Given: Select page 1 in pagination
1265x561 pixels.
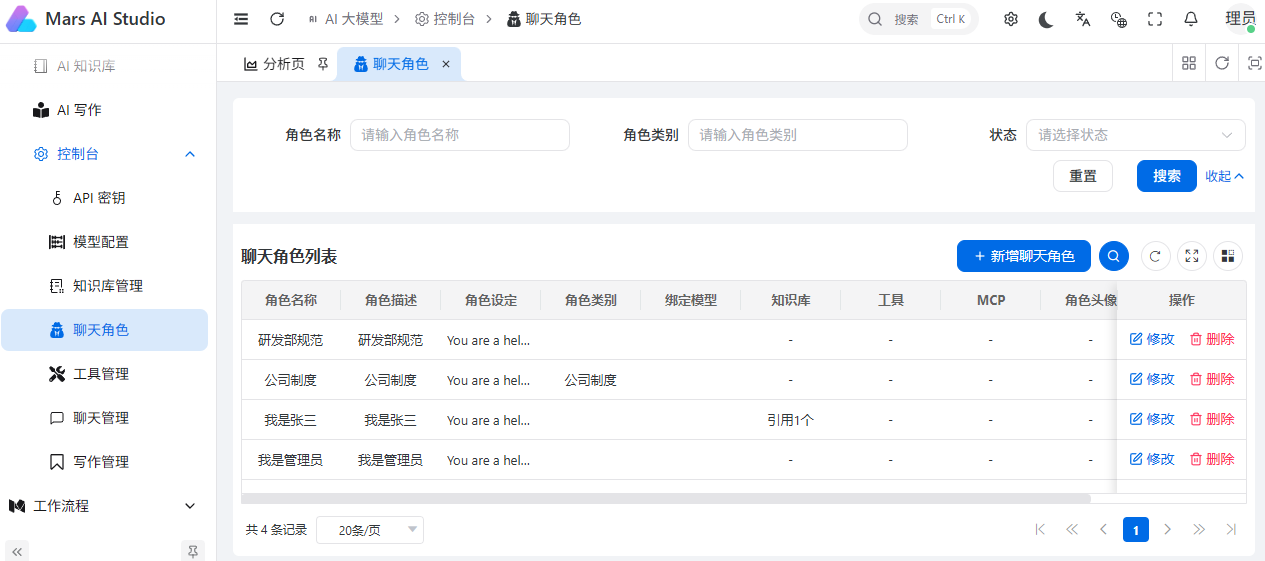Looking at the screenshot, I should [1136, 529].
